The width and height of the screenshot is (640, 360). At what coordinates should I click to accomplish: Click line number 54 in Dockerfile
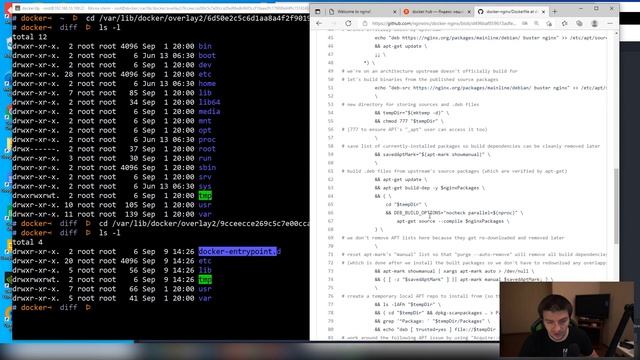click(331, 113)
